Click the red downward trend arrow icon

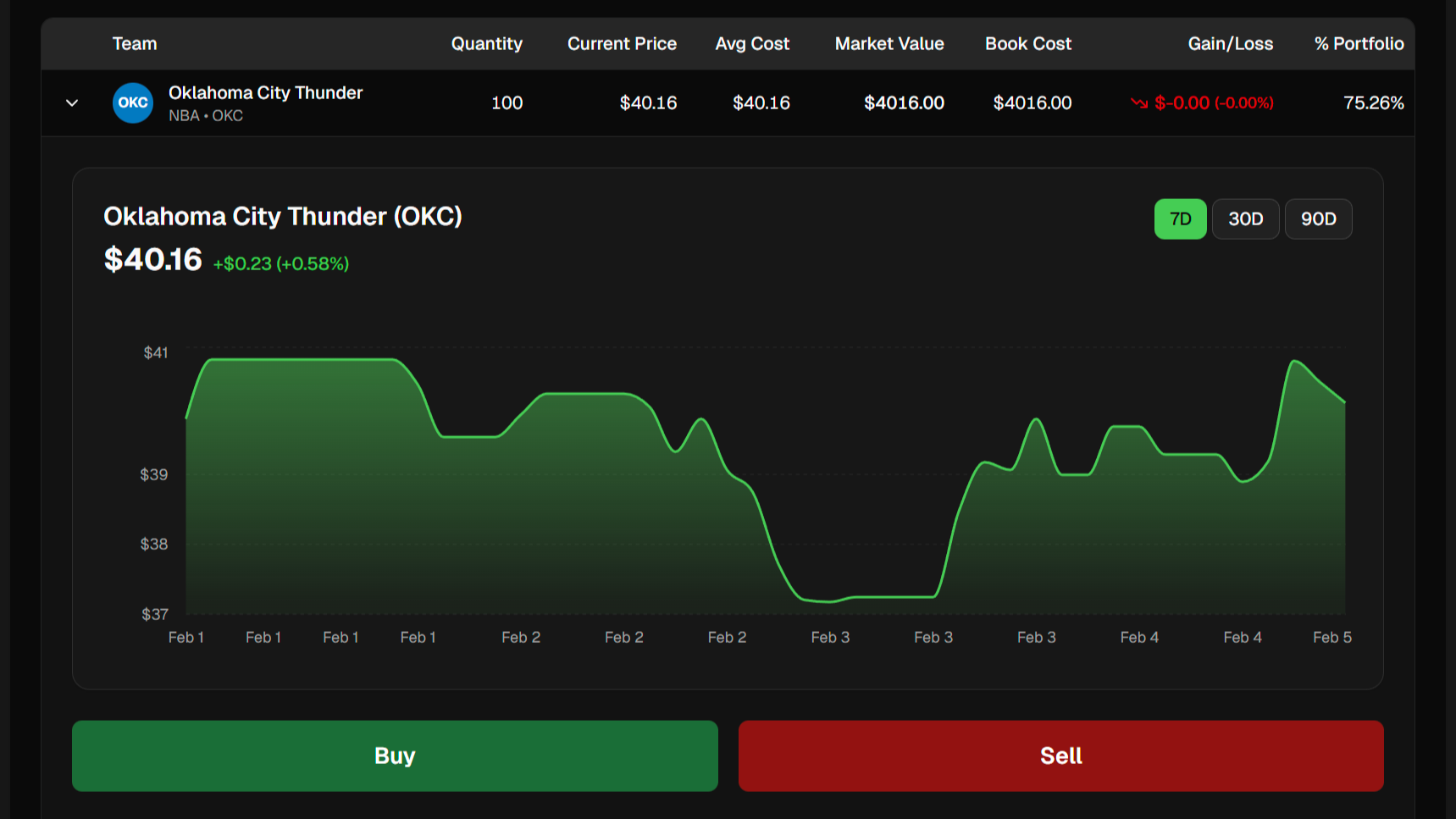[x=1139, y=103]
